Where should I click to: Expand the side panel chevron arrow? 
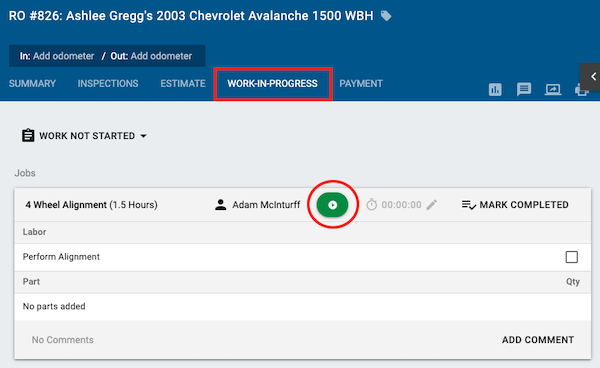pos(592,77)
